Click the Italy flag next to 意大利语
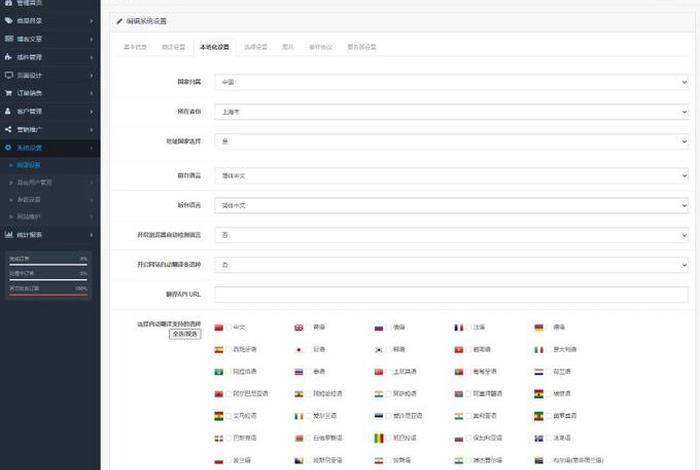The image size is (700, 470). coord(539,349)
